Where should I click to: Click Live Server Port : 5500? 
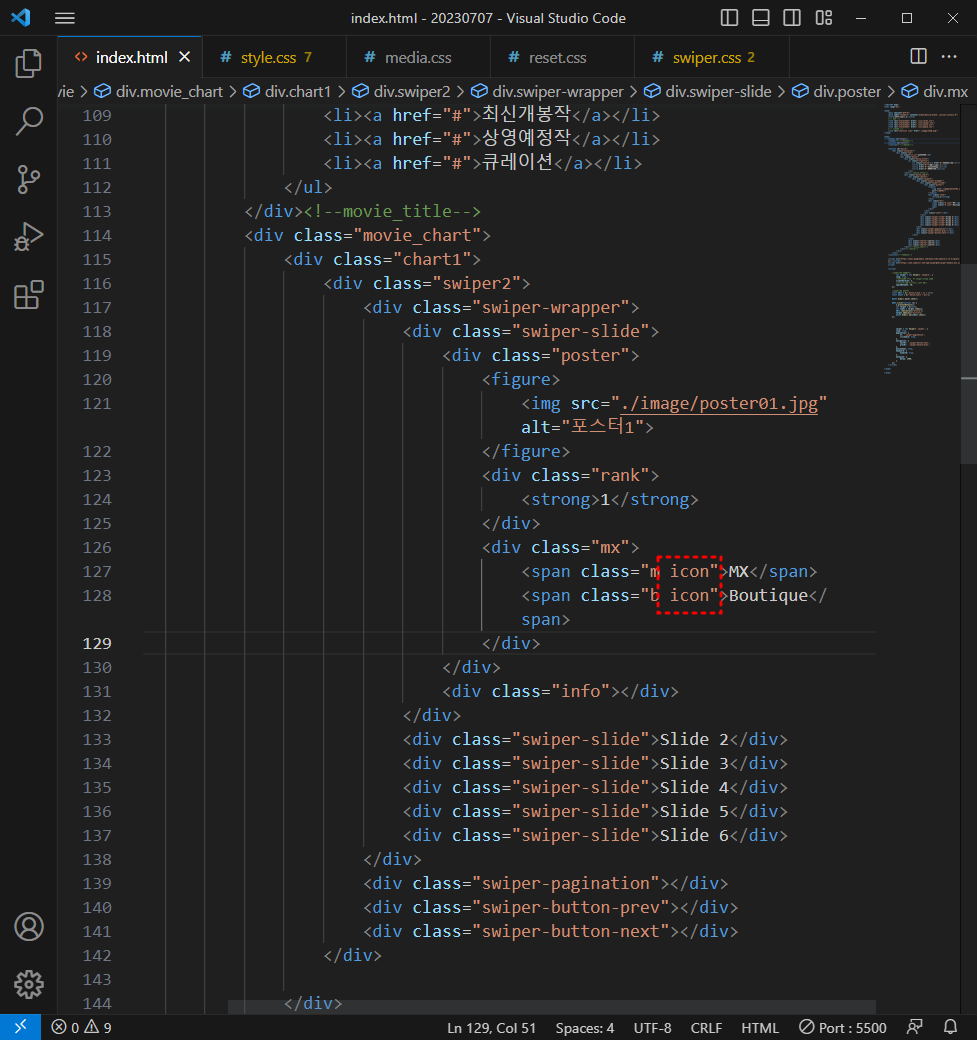point(843,1027)
